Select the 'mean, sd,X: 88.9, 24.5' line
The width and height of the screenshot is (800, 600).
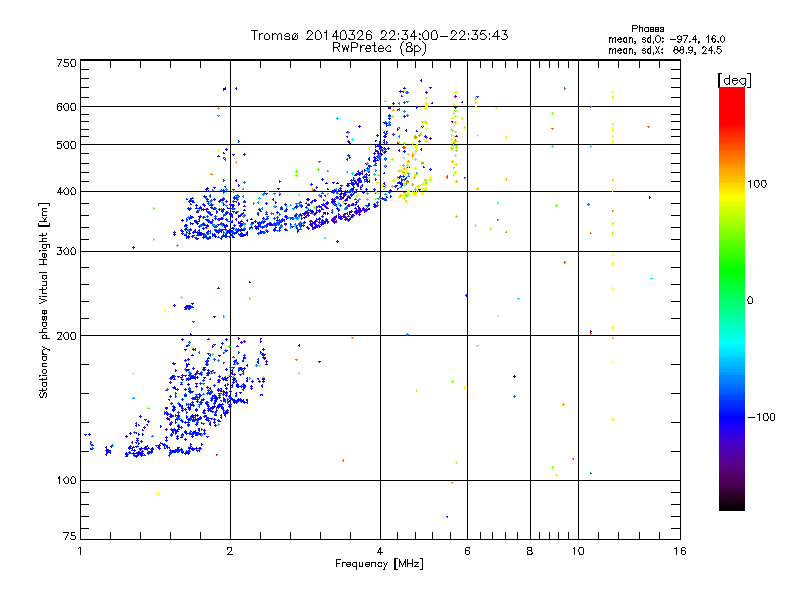(x=665, y=50)
